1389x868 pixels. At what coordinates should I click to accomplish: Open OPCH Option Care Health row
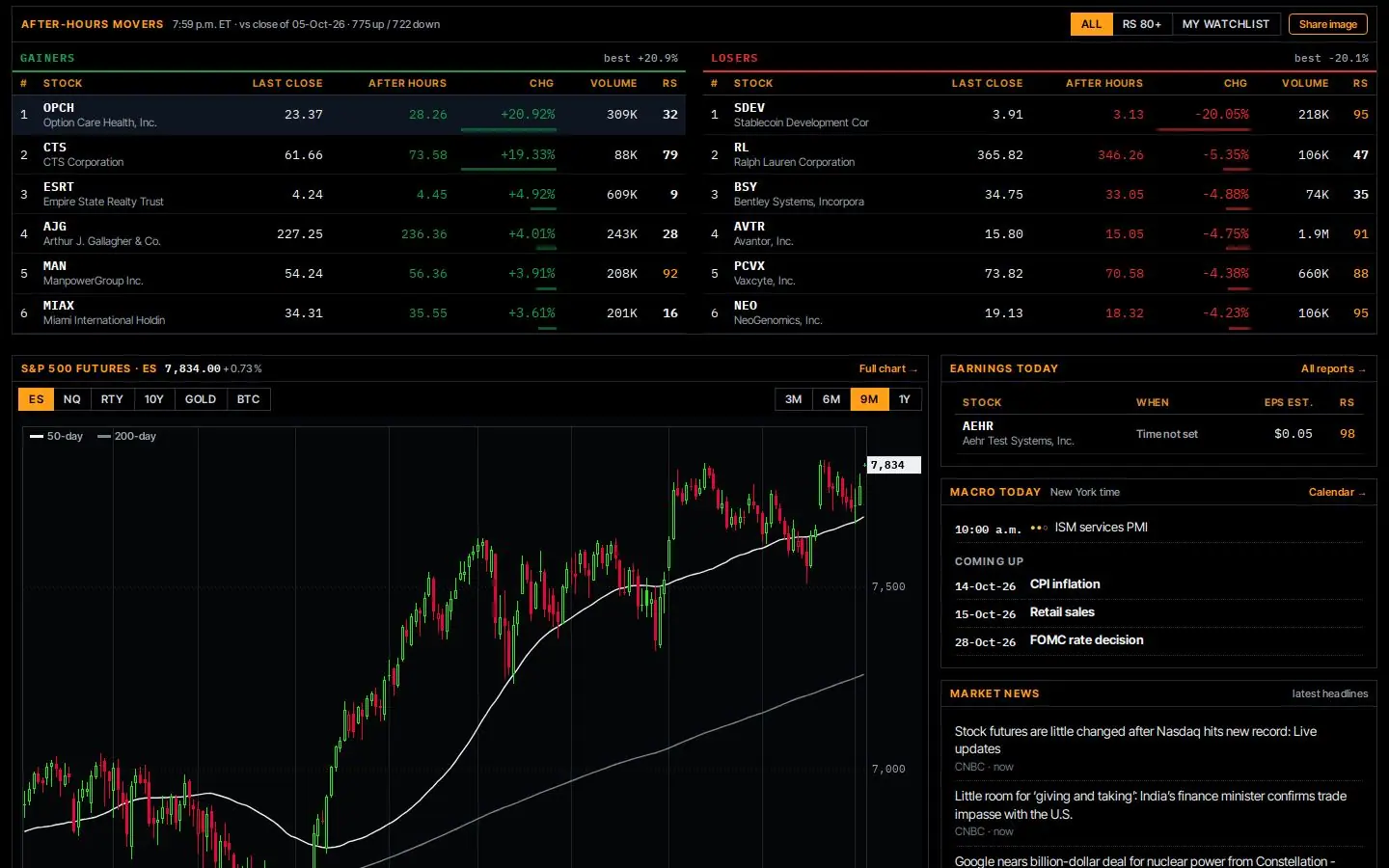[349, 115]
